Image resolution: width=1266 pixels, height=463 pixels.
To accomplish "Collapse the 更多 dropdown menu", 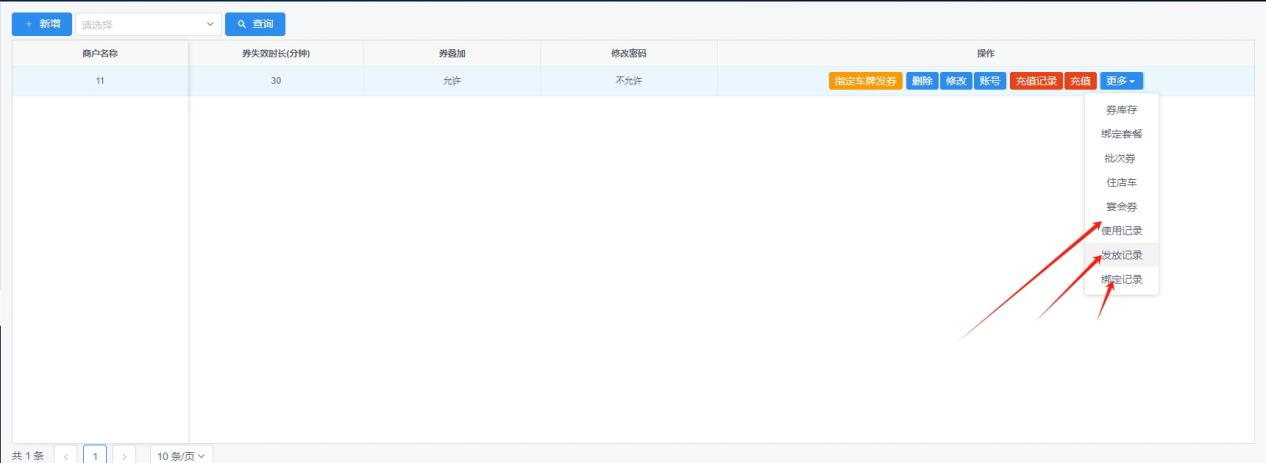I will (1121, 81).
